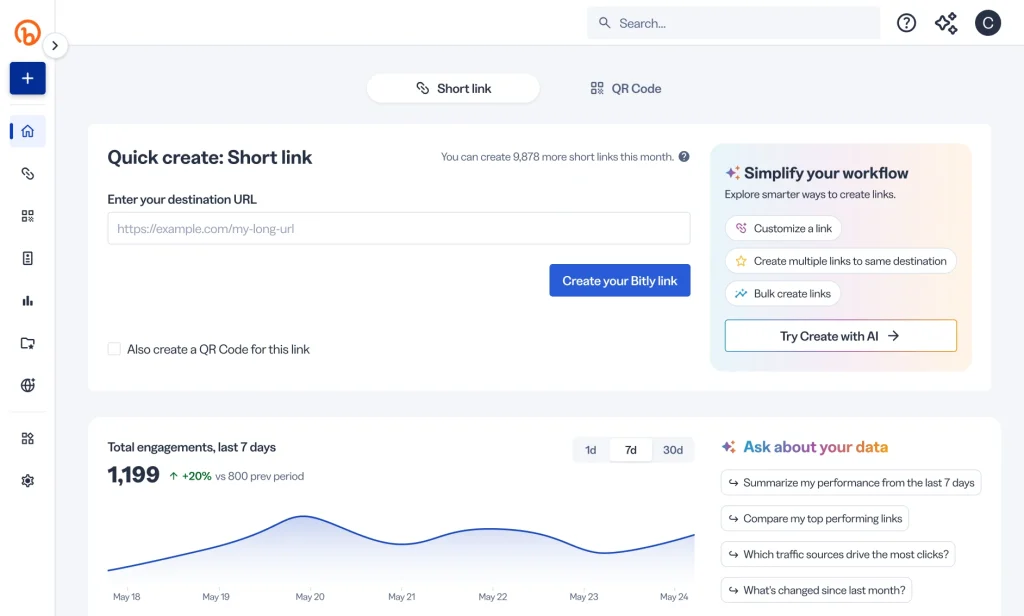Open the account avatar labeled C
Screen dimensions: 1024x616
[x=988, y=24]
